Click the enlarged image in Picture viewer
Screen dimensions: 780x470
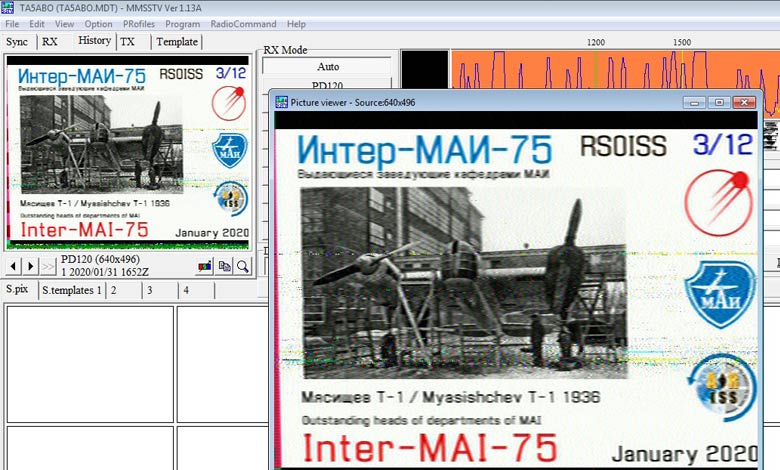516,290
